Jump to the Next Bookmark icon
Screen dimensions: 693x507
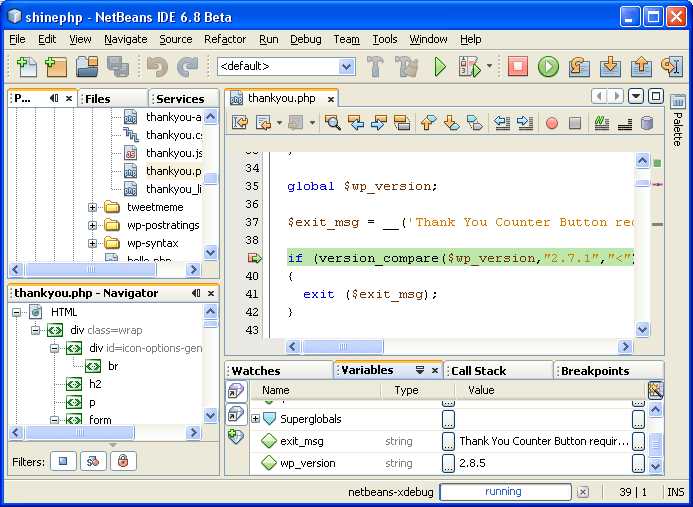[451, 122]
